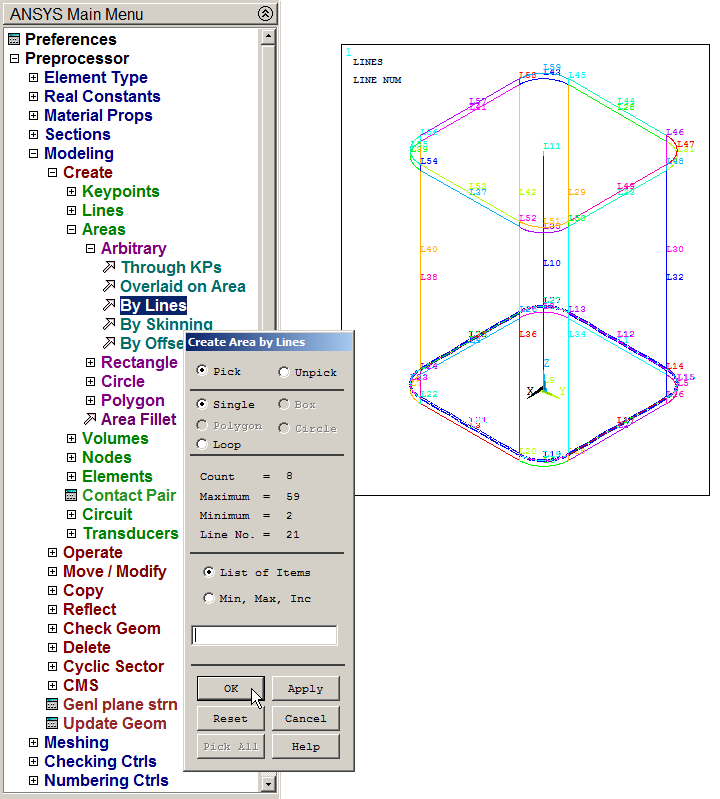Click the main menu scroll-up arrow
This screenshot has height=799, width=720.
268,37
